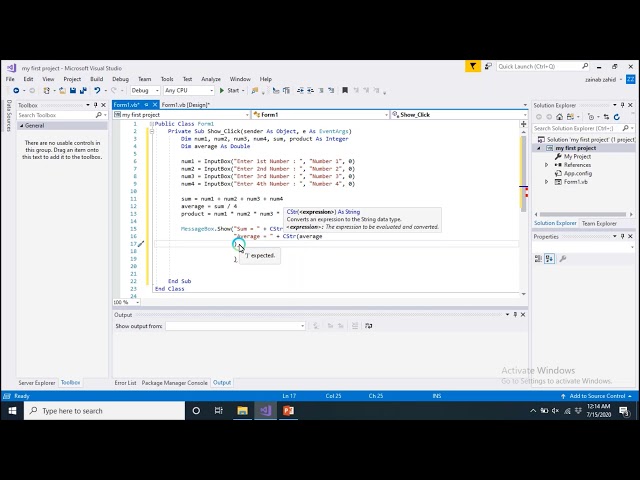Switch to Form1.vb [Design] tab
The width and height of the screenshot is (640, 480).
tap(186, 105)
